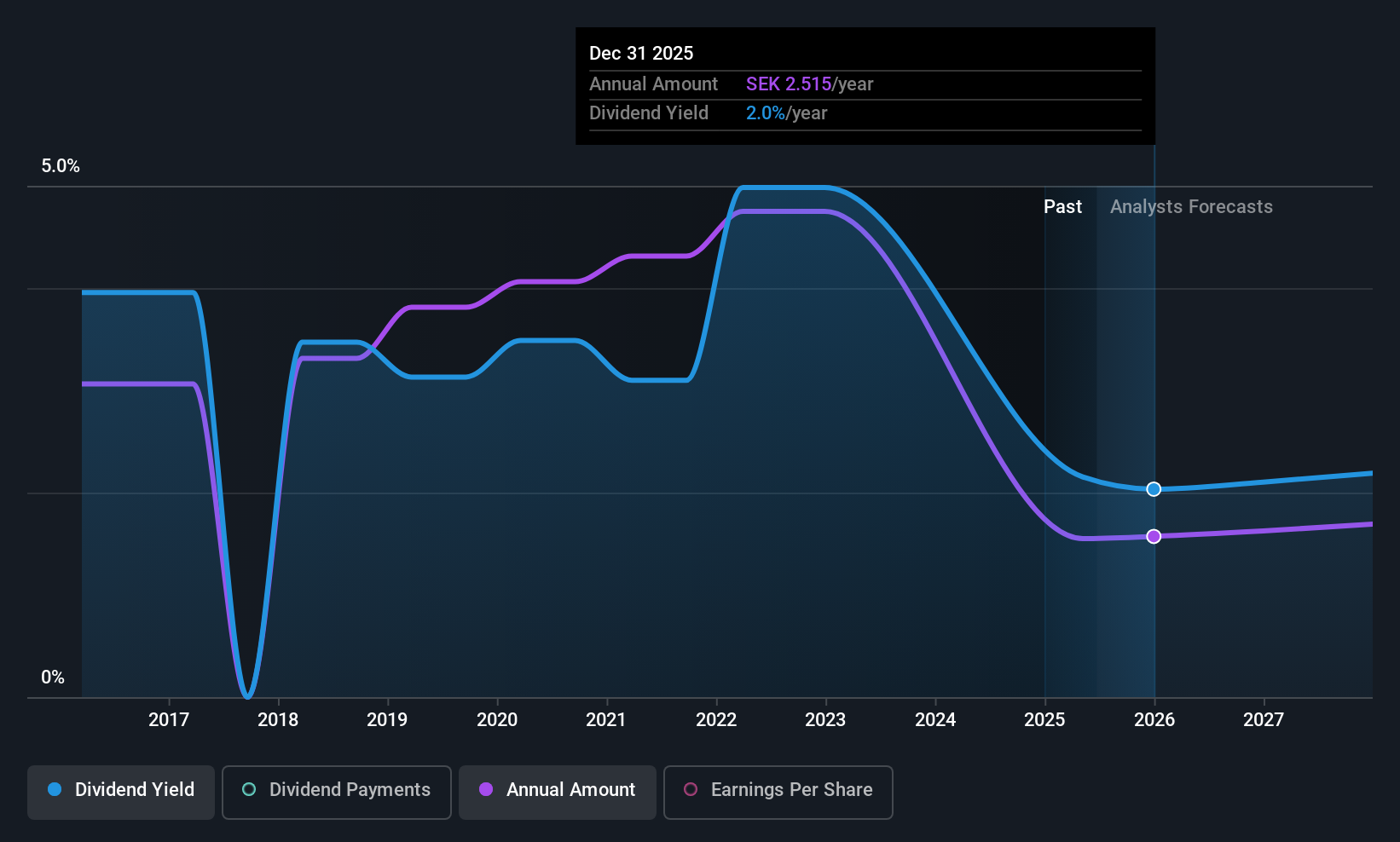Click the purple Annual Amount data point marker
Image resolution: width=1400 pixels, height=842 pixels.
[x=1154, y=536]
